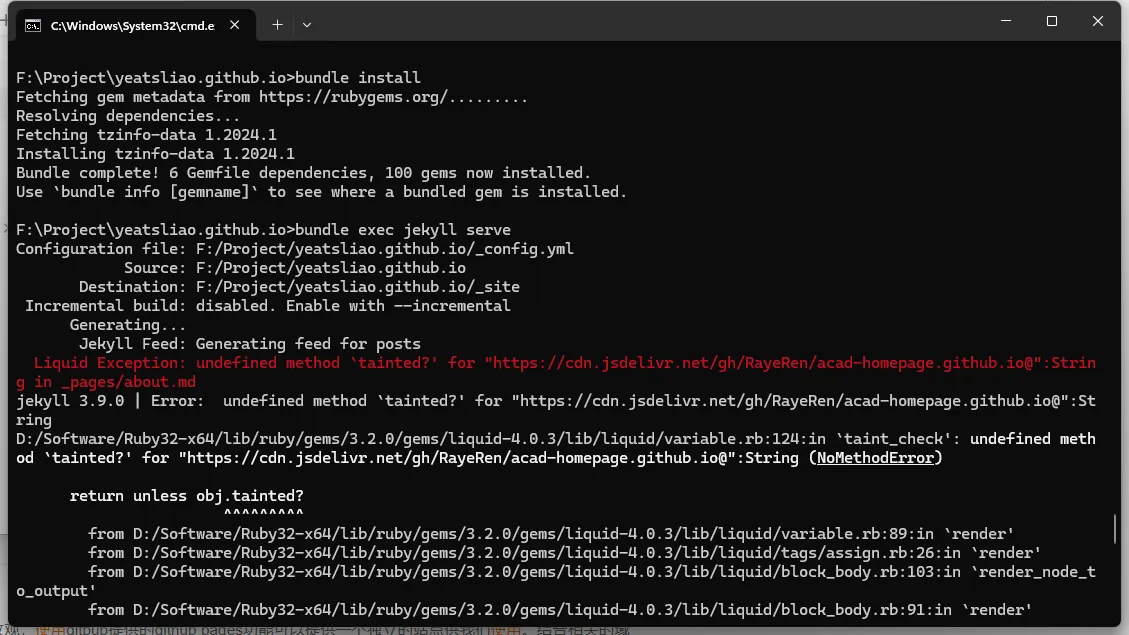The height and width of the screenshot is (635, 1129).
Task: Select the C:\Windows\System32\cmd.exe tab
Action: (132, 25)
